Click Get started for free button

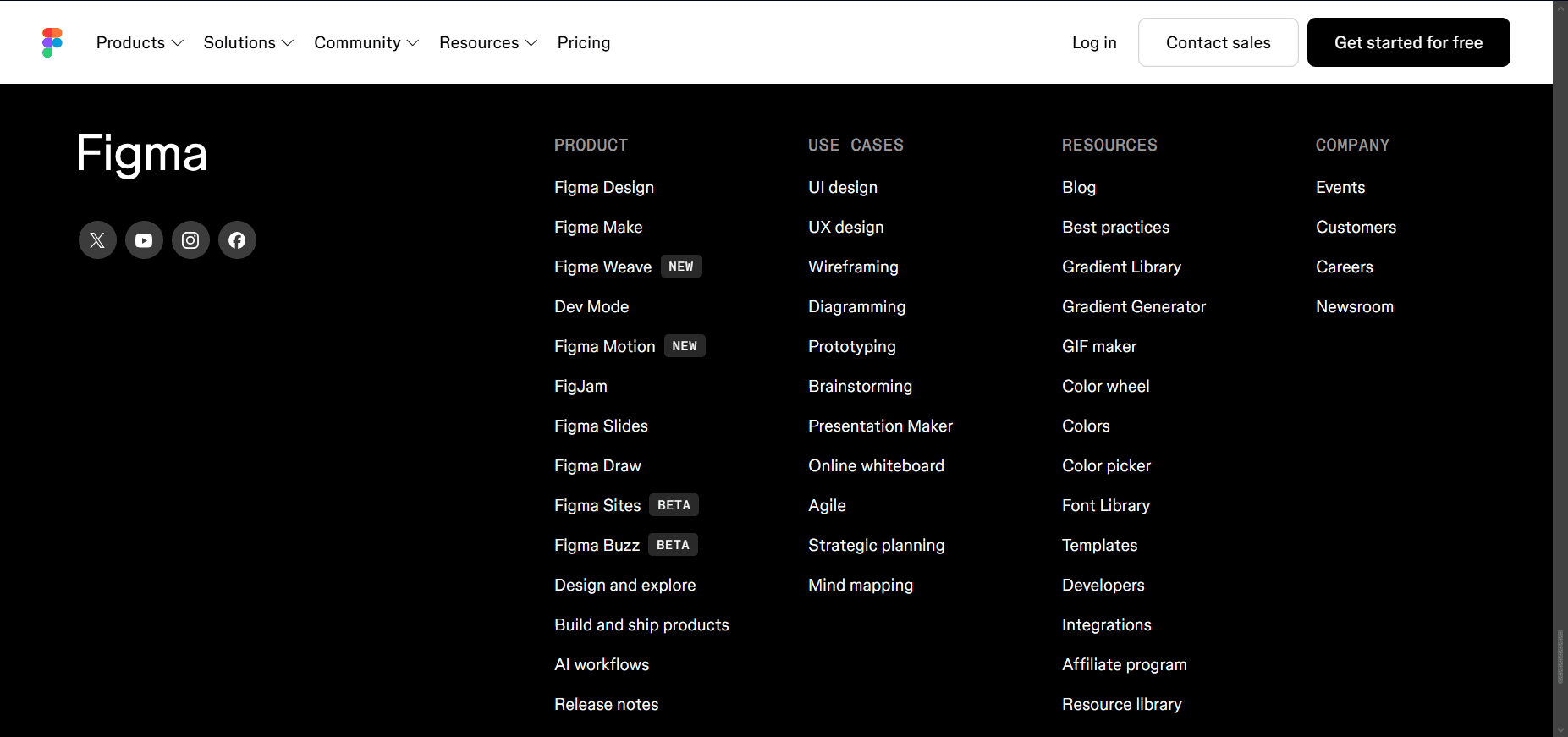(x=1409, y=42)
